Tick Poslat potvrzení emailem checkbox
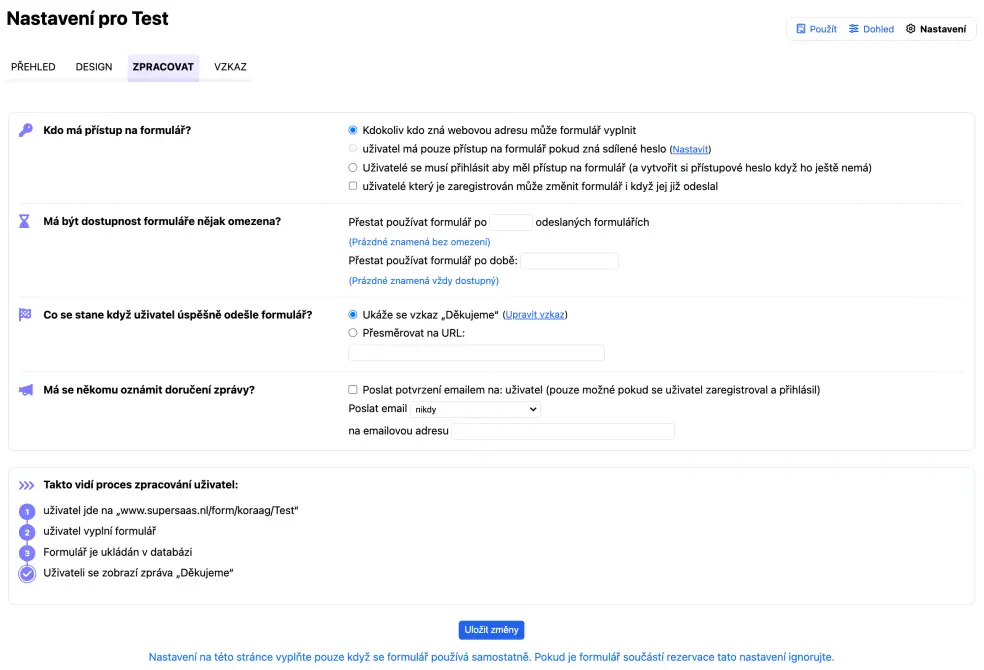This screenshot has width=984, height=670. [x=353, y=390]
